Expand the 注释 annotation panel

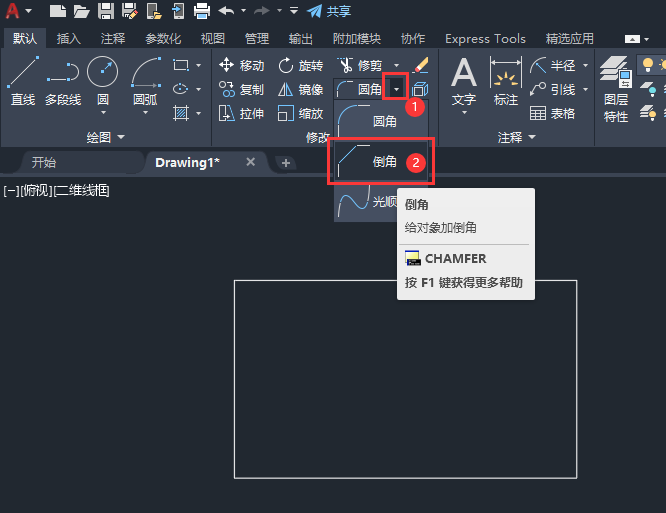click(x=516, y=137)
